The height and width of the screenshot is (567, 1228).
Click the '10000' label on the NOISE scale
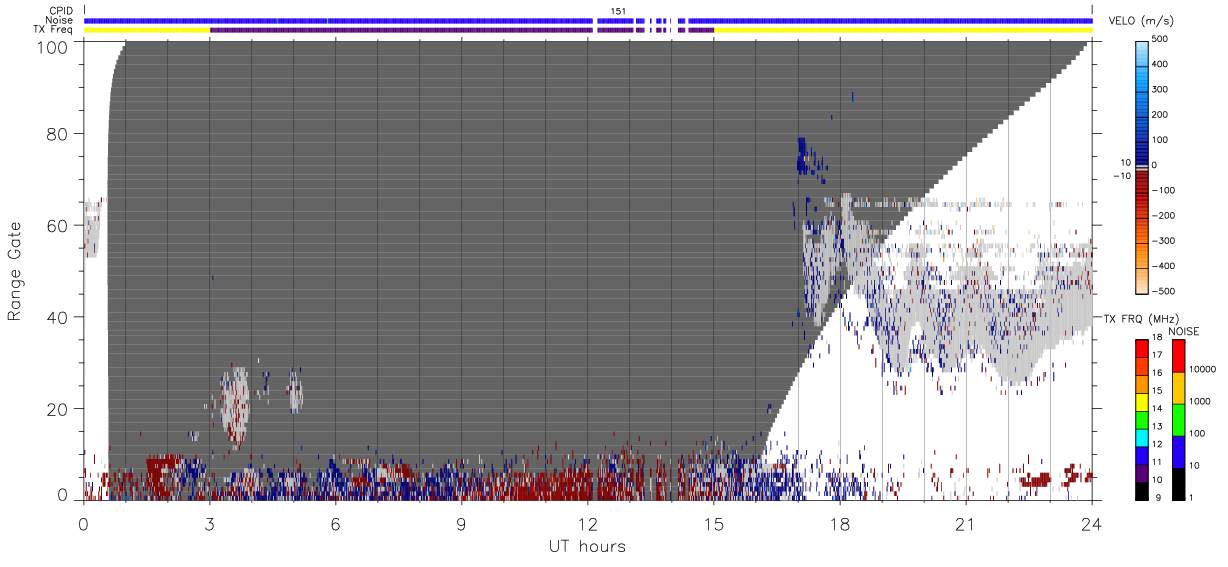[1203, 369]
